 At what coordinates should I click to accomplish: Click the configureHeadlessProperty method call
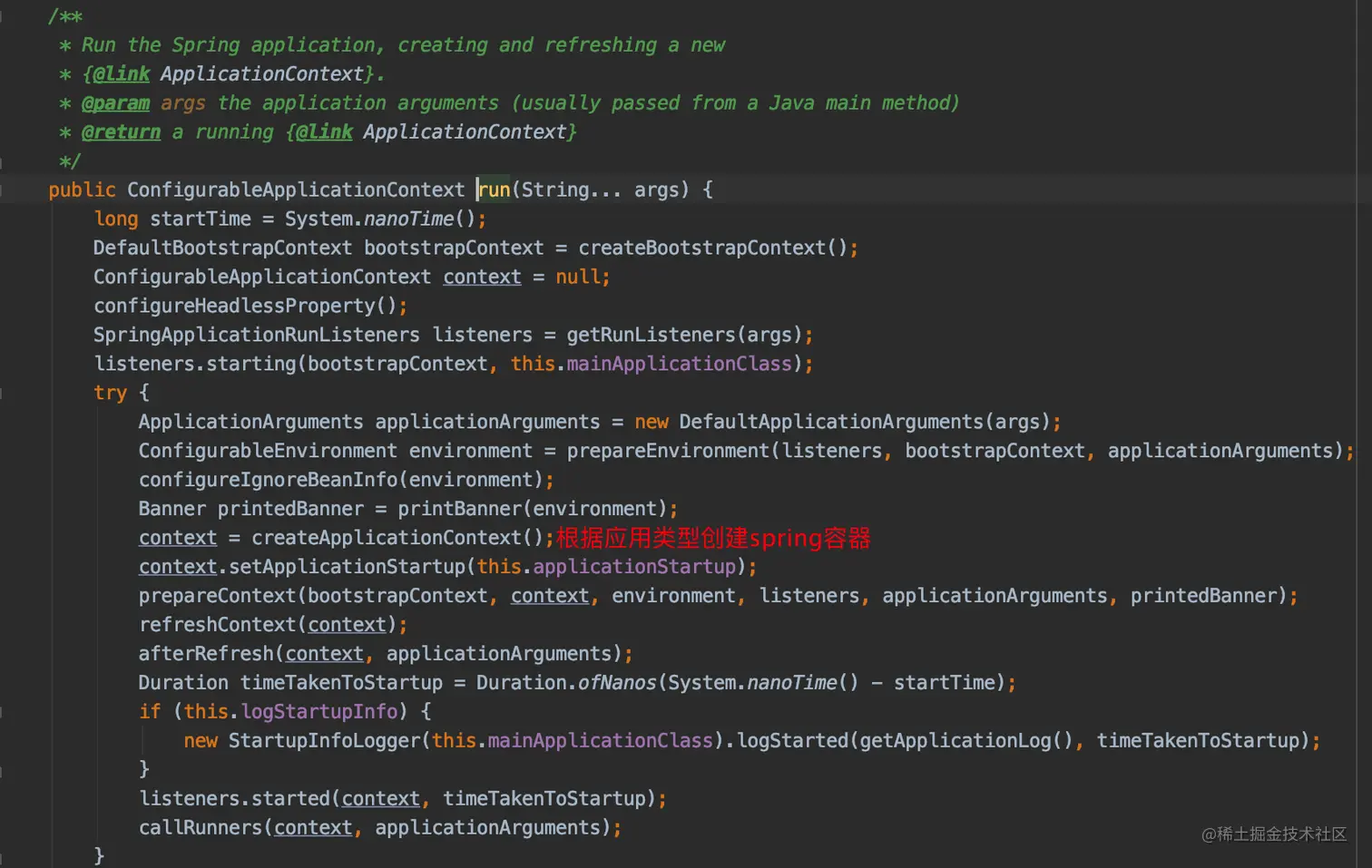pyautogui.click(x=234, y=306)
